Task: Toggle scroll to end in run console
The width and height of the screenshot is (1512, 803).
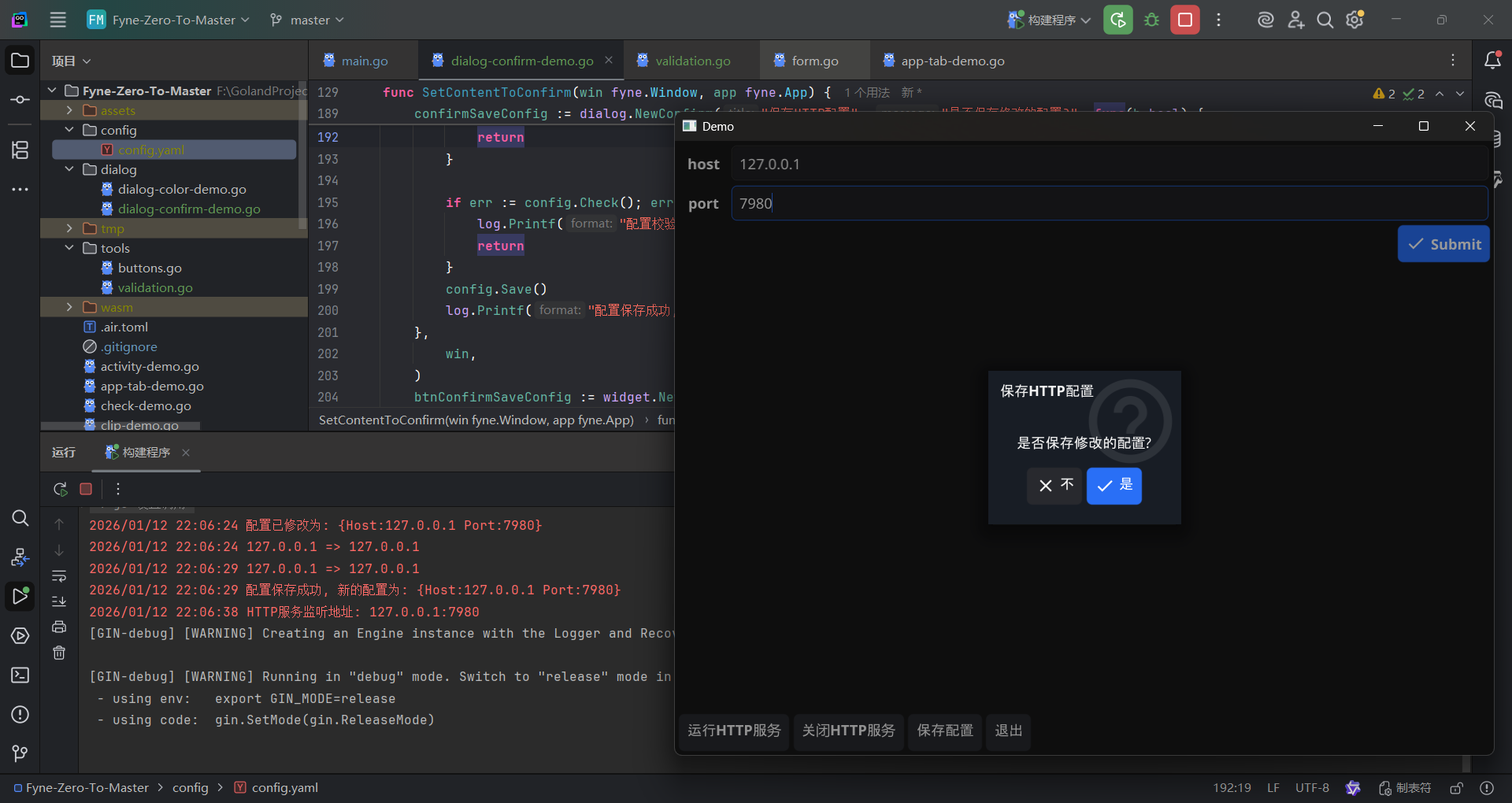Action: pos(59,601)
